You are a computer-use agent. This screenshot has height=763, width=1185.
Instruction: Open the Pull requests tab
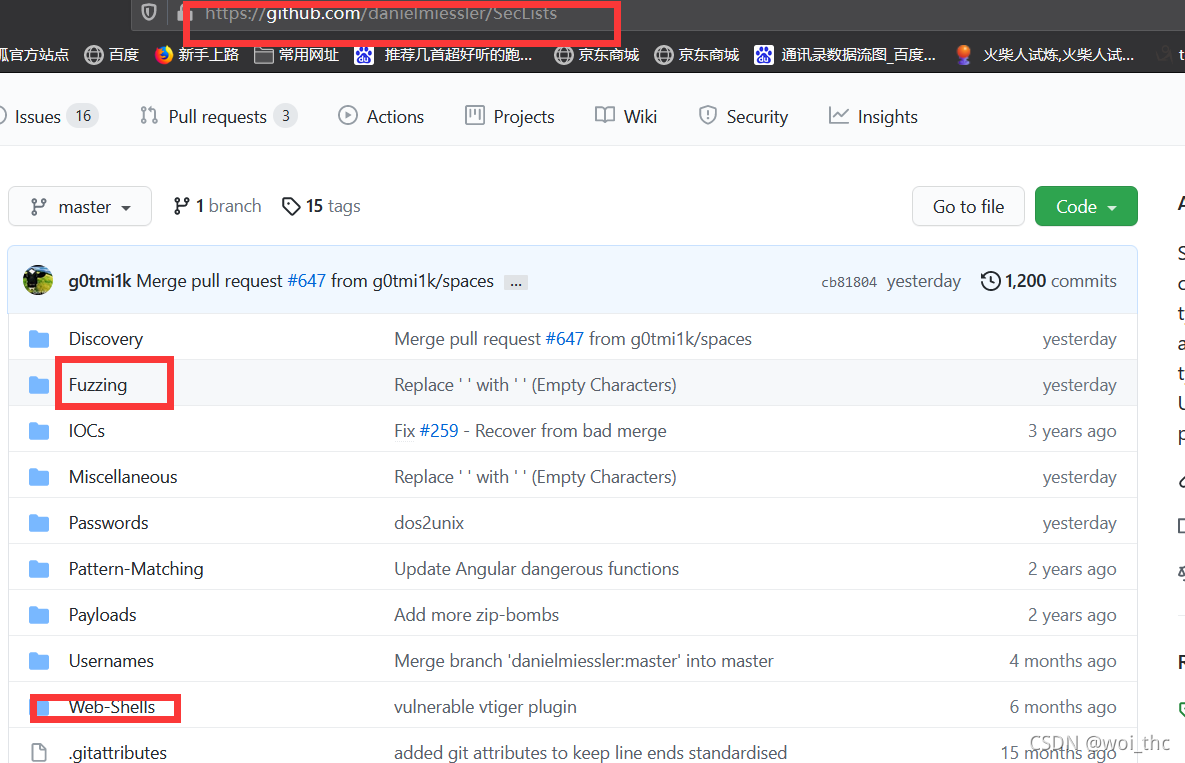tap(218, 116)
